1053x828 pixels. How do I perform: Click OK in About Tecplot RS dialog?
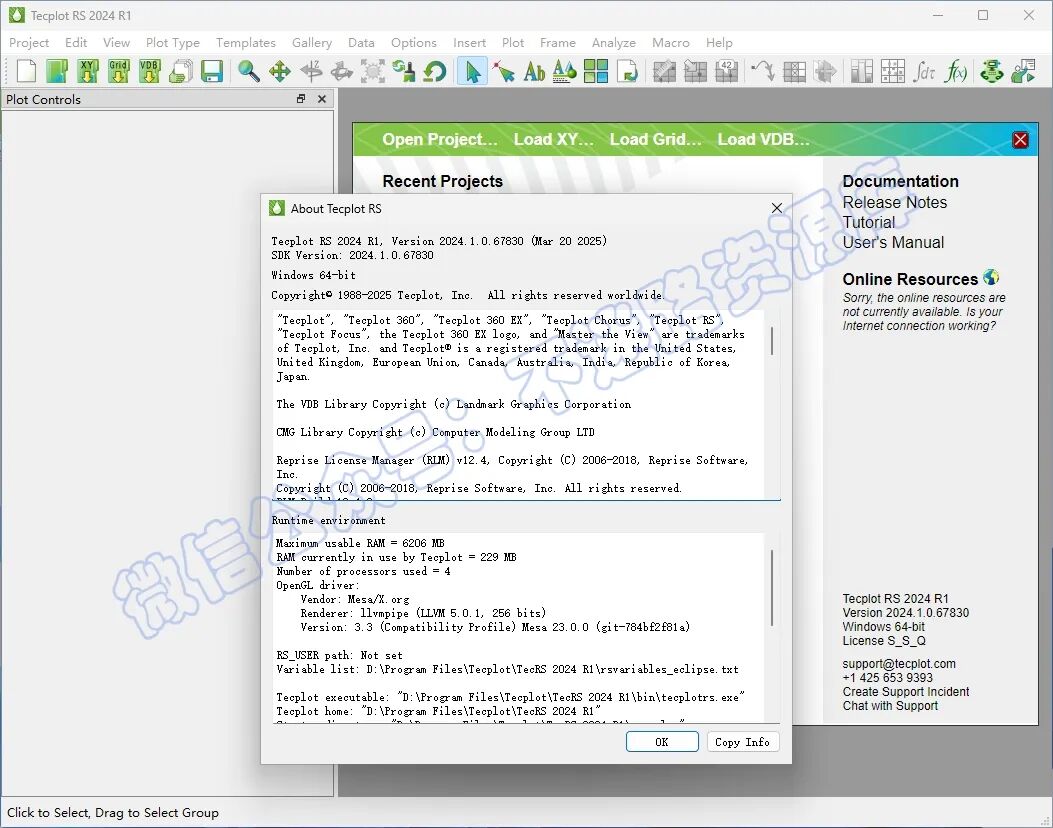[x=662, y=742]
